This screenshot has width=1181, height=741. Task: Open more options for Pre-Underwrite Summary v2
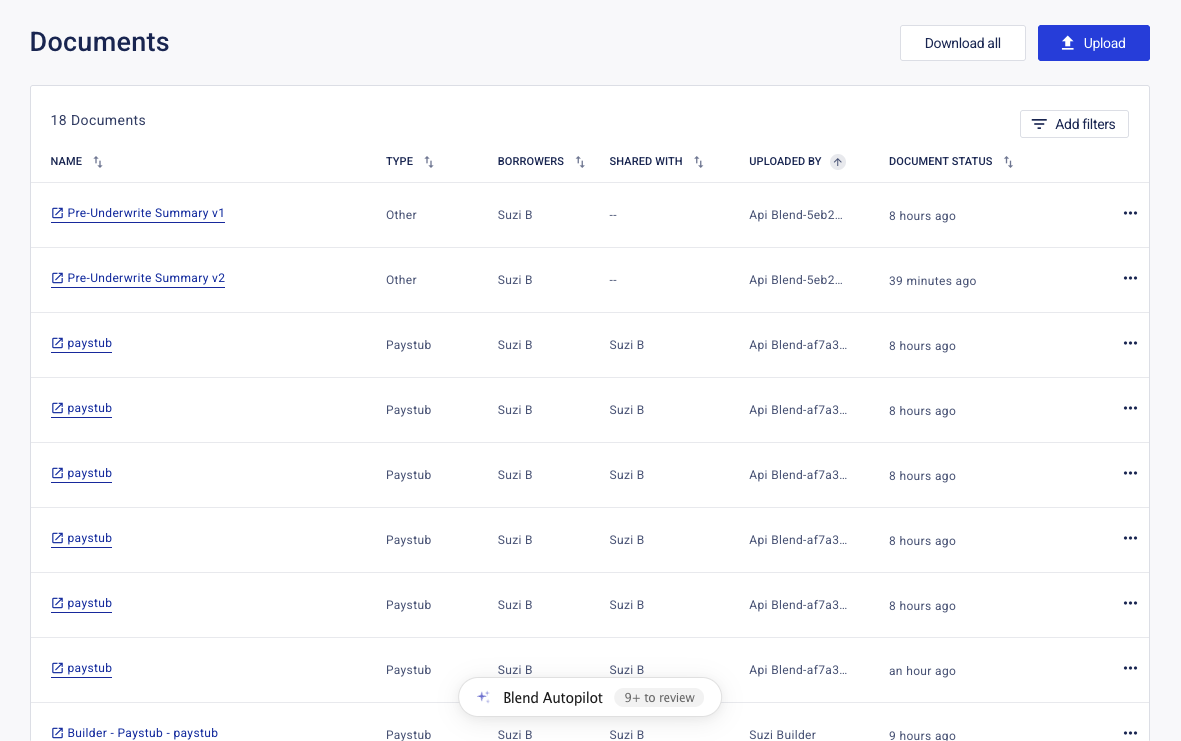[x=1130, y=279]
